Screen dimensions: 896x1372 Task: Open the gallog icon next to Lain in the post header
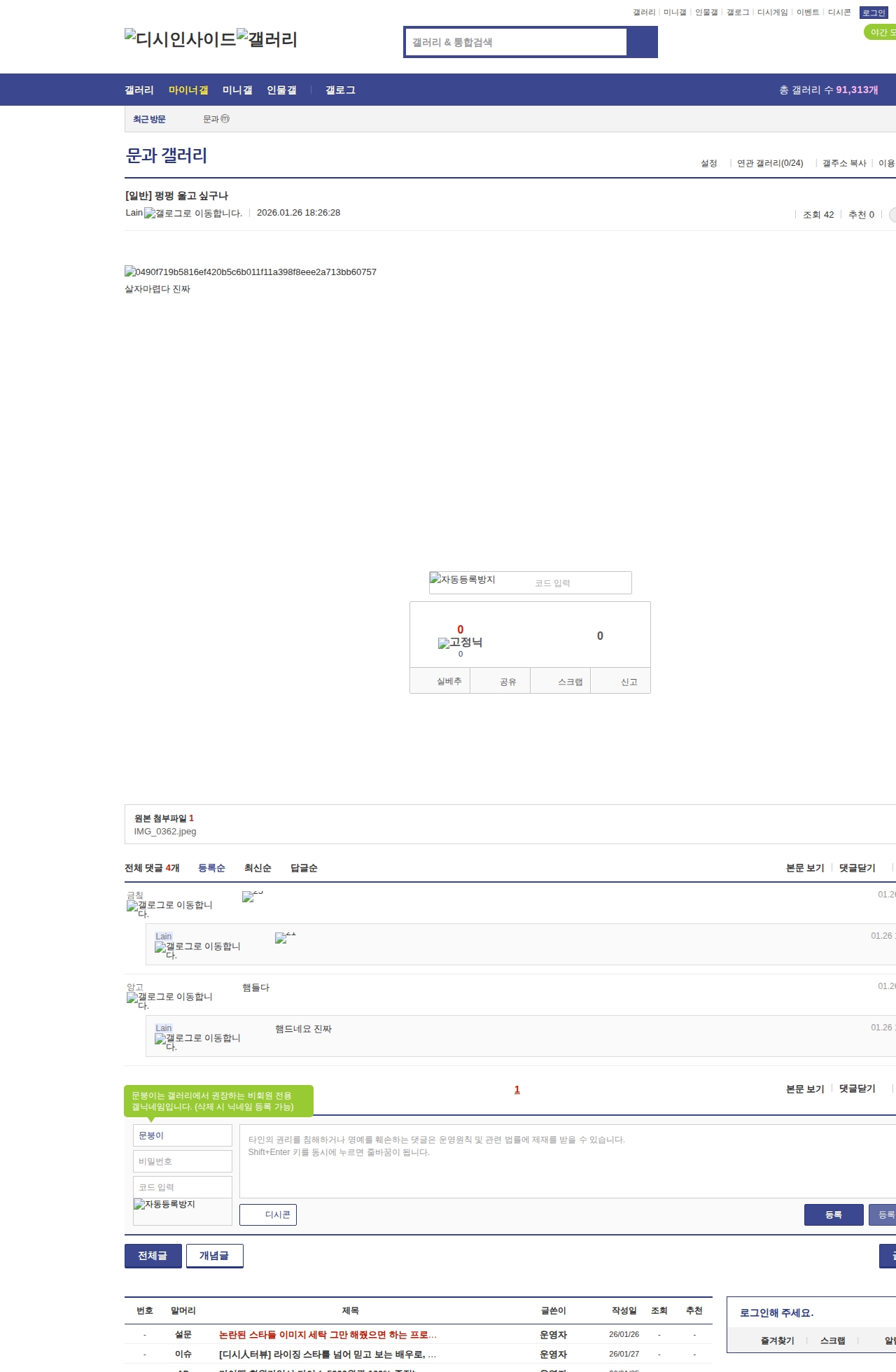pos(193,213)
